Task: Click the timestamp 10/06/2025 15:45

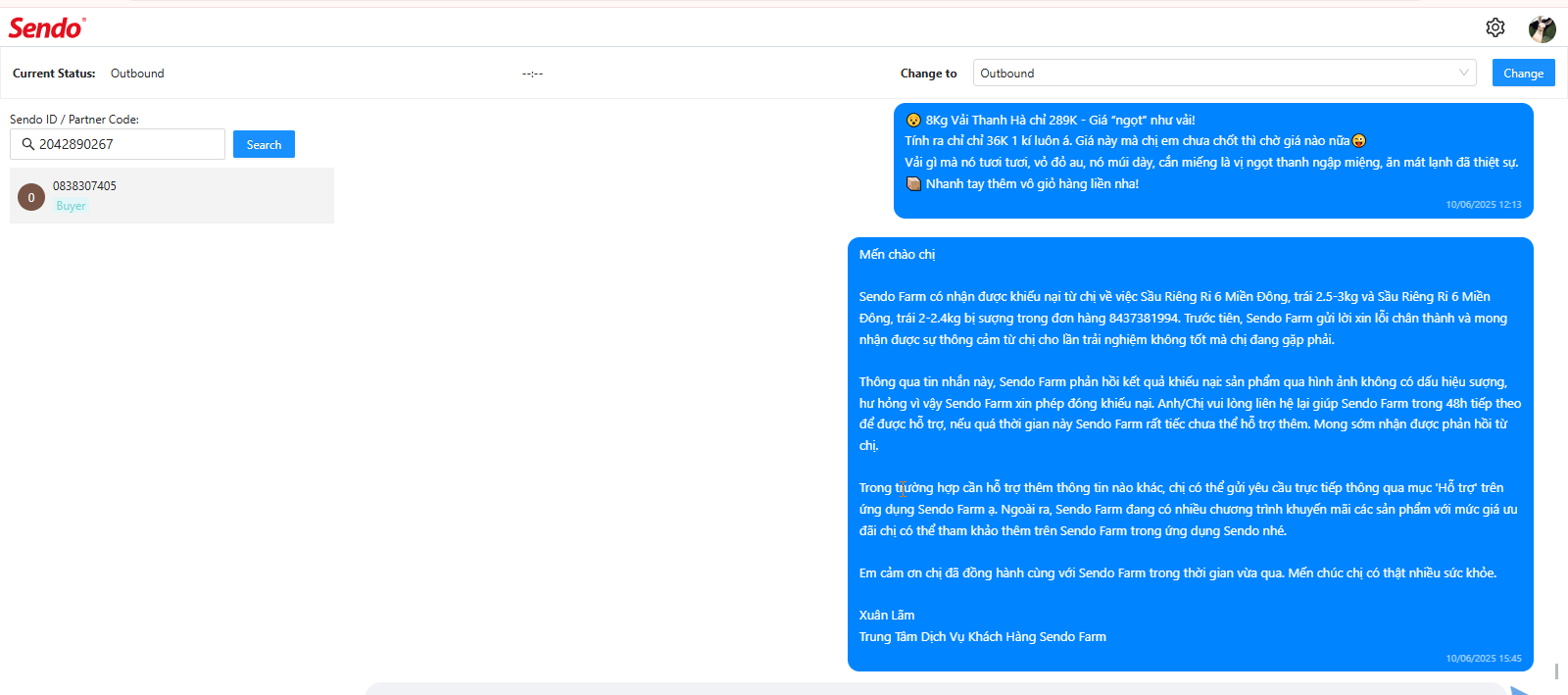Action: 1484,659
